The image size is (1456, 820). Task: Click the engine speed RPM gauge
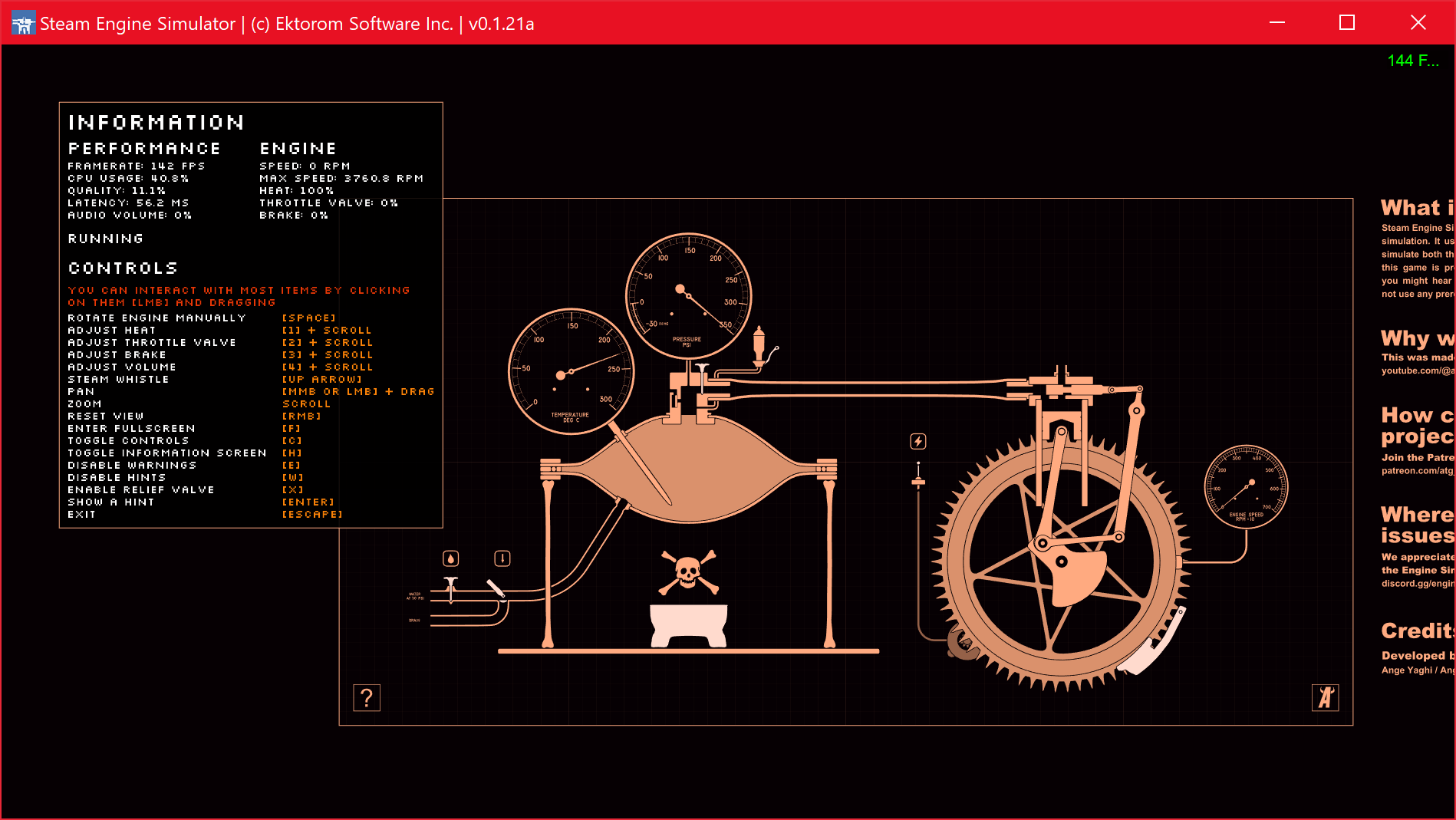[x=1247, y=487]
